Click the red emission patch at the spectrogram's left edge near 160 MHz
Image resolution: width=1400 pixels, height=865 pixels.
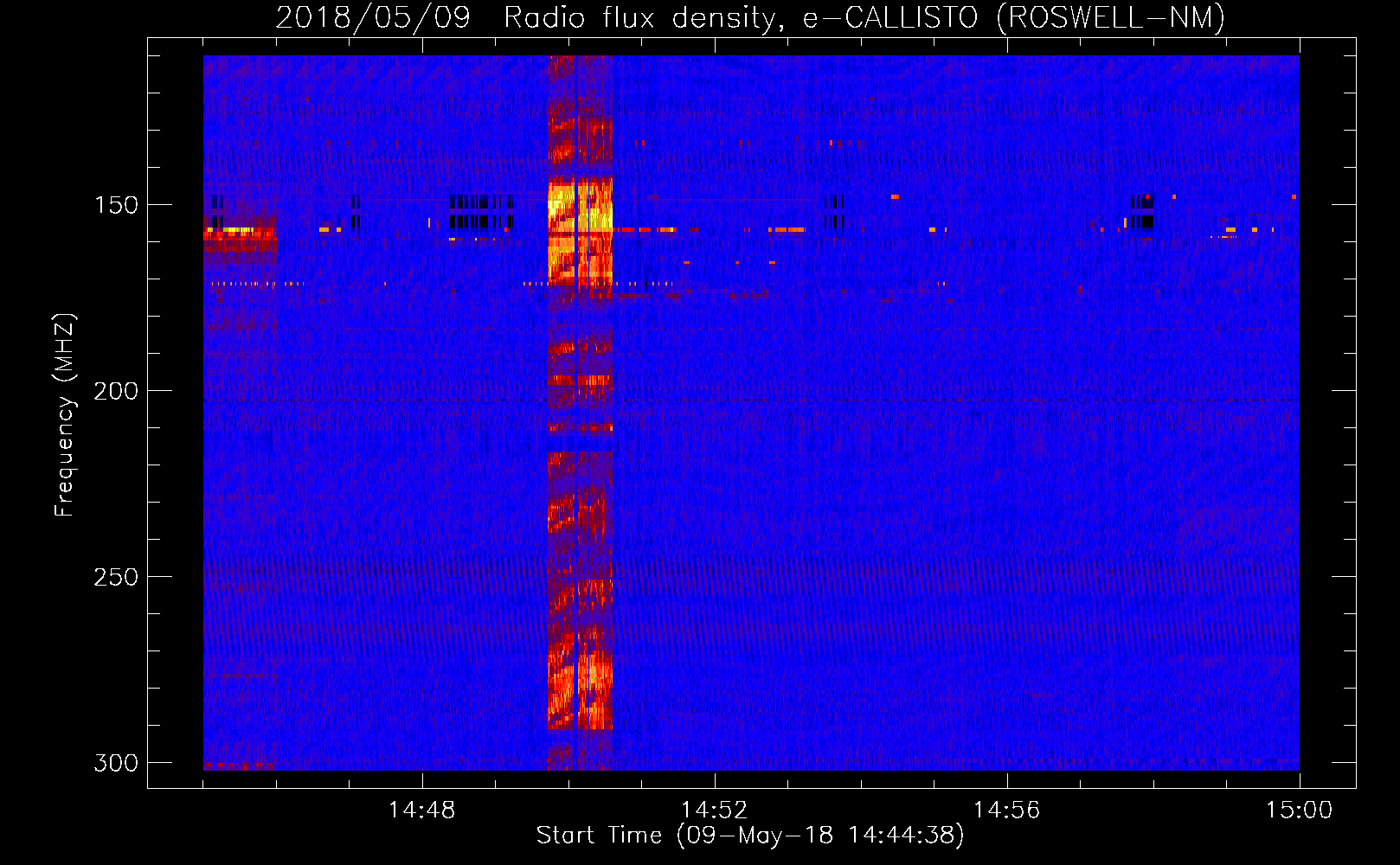pyautogui.click(x=240, y=240)
